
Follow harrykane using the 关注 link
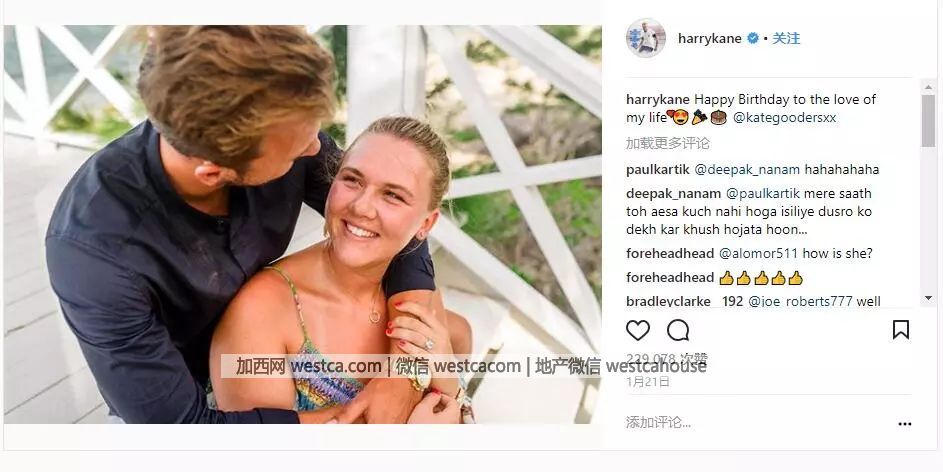[x=786, y=38]
